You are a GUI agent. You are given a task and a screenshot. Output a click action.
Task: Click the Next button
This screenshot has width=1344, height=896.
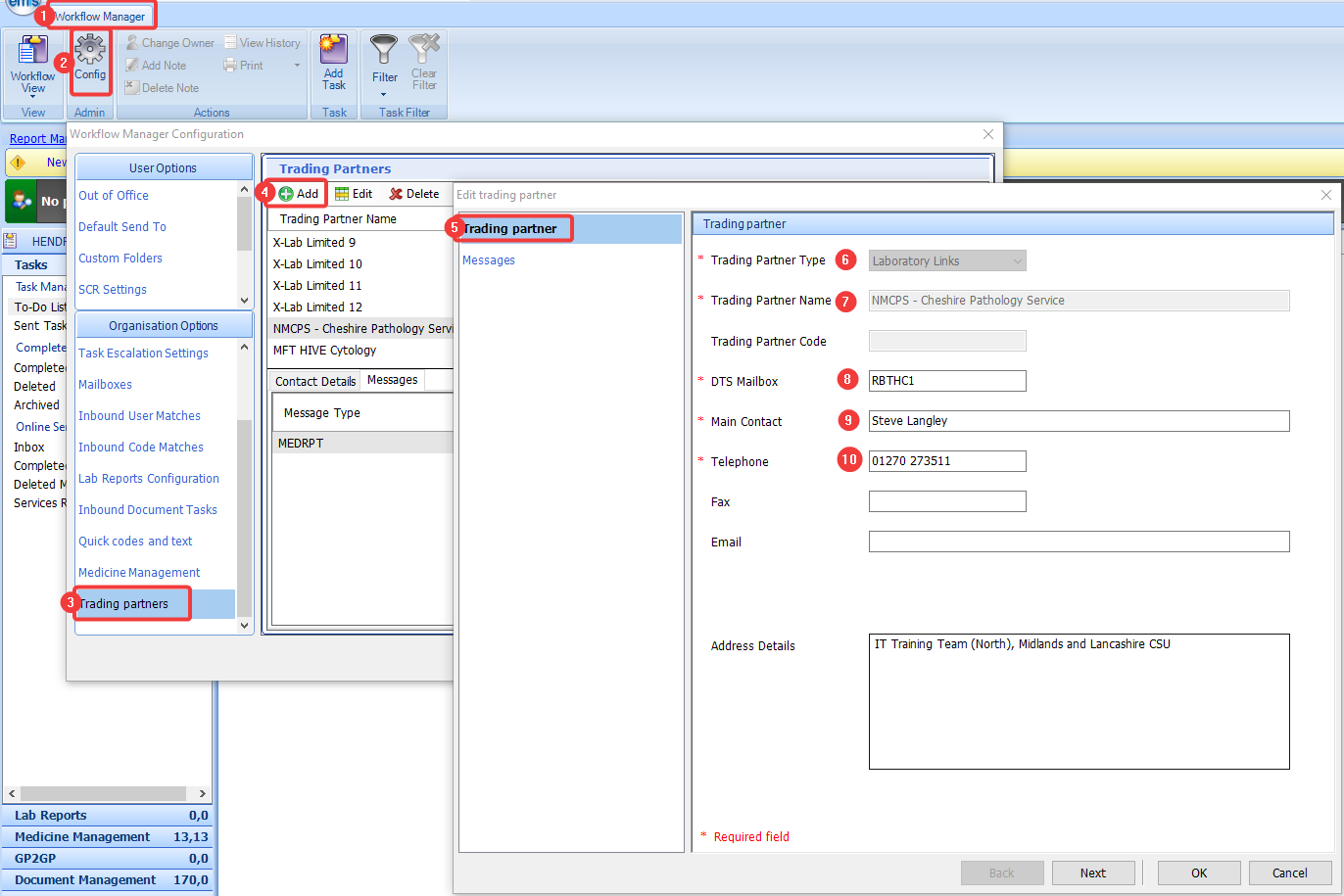point(1093,873)
